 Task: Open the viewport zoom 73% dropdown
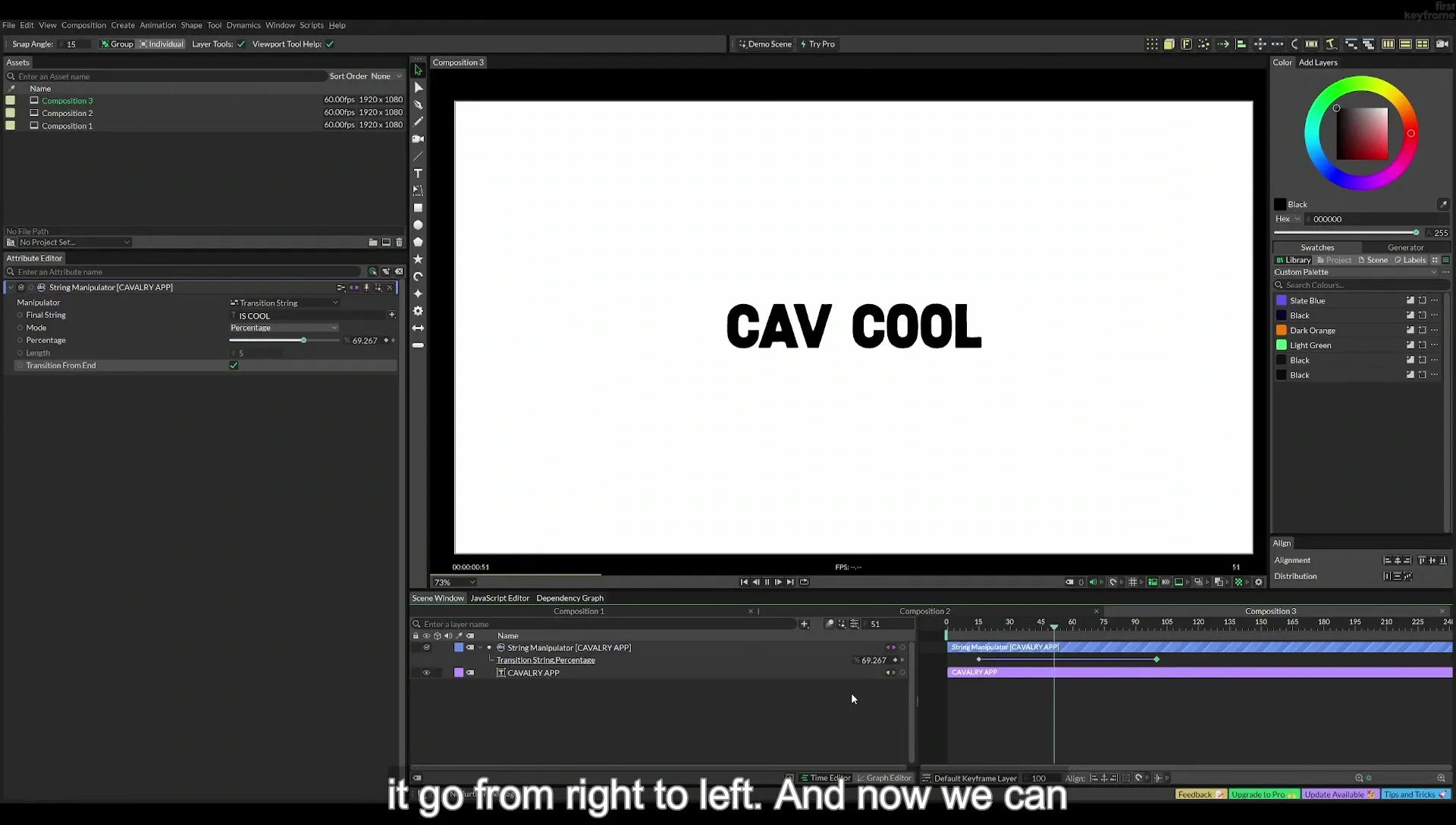click(x=454, y=582)
